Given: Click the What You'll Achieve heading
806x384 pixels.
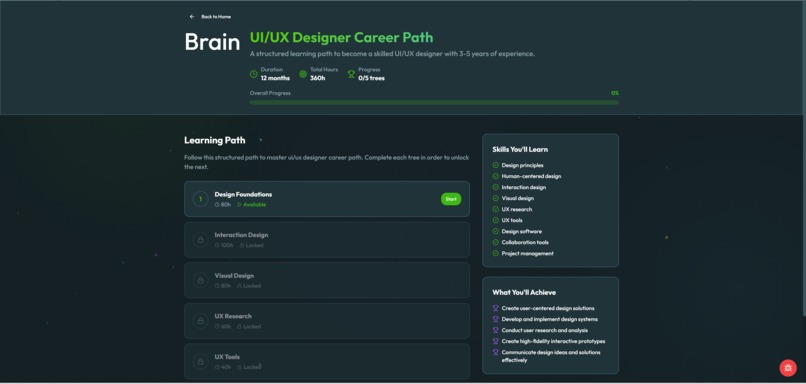Looking at the screenshot, I should pos(524,292).
